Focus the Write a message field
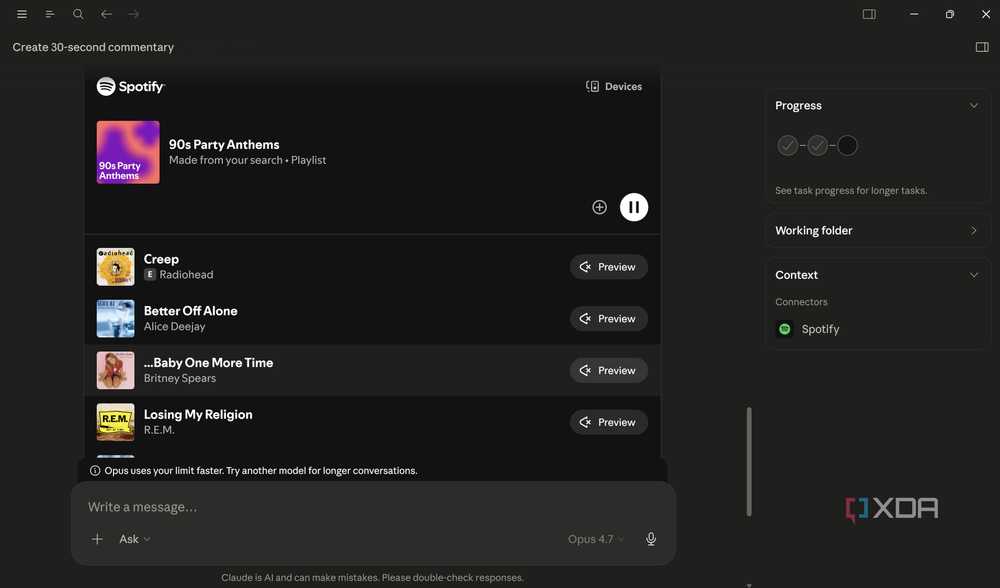1000x588 pixels. (372, 506)
